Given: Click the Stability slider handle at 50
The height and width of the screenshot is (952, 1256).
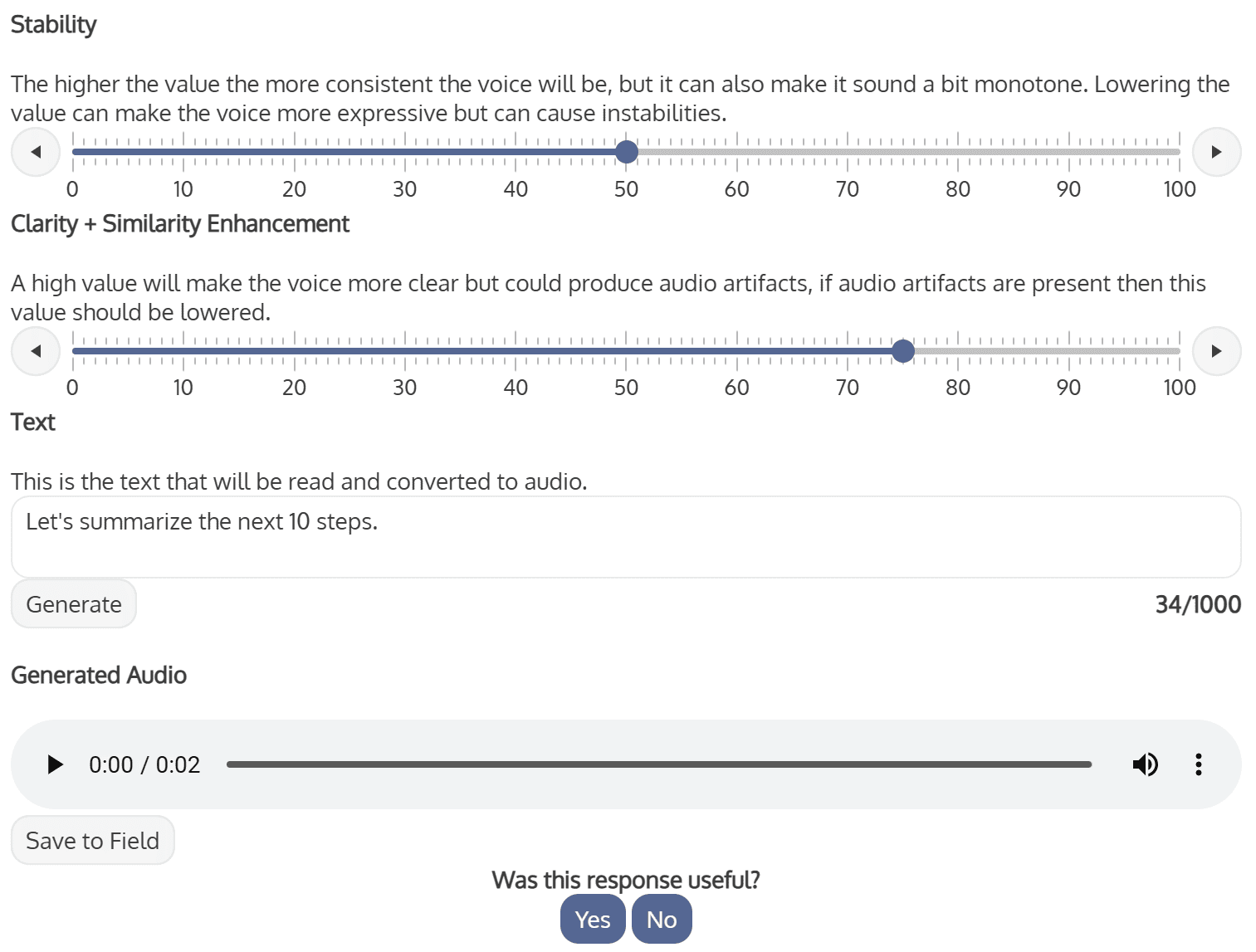Looking at the screenshot, I should [627, 152].
